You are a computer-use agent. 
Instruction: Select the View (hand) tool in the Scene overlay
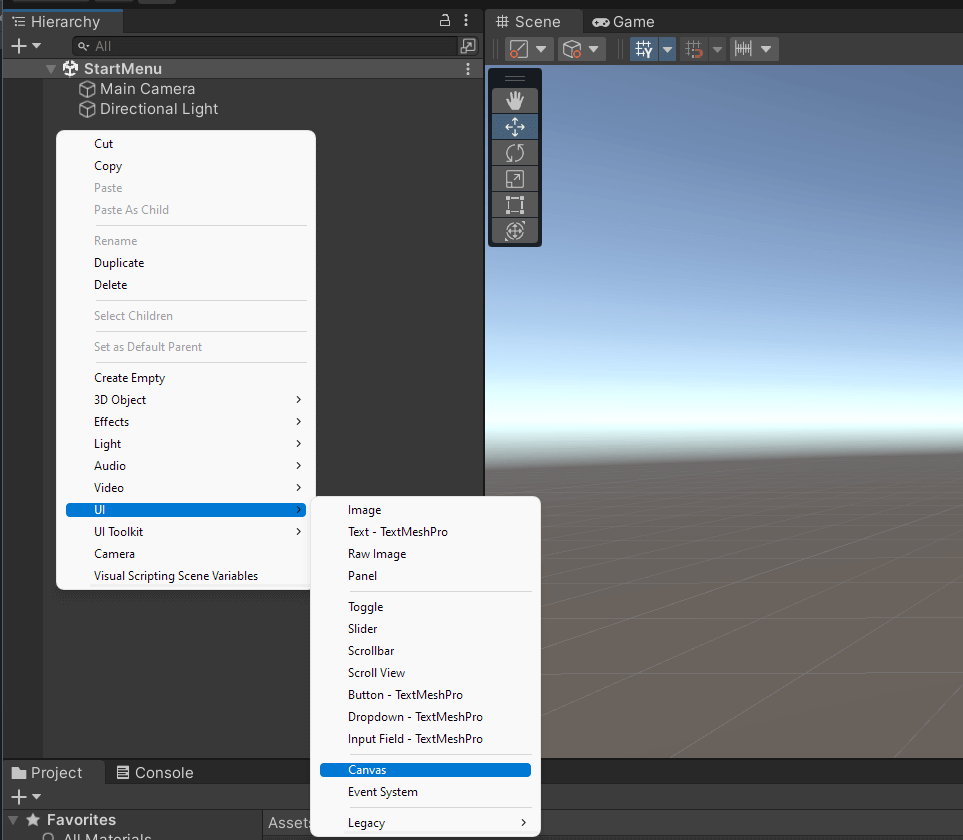pos(514,100)
